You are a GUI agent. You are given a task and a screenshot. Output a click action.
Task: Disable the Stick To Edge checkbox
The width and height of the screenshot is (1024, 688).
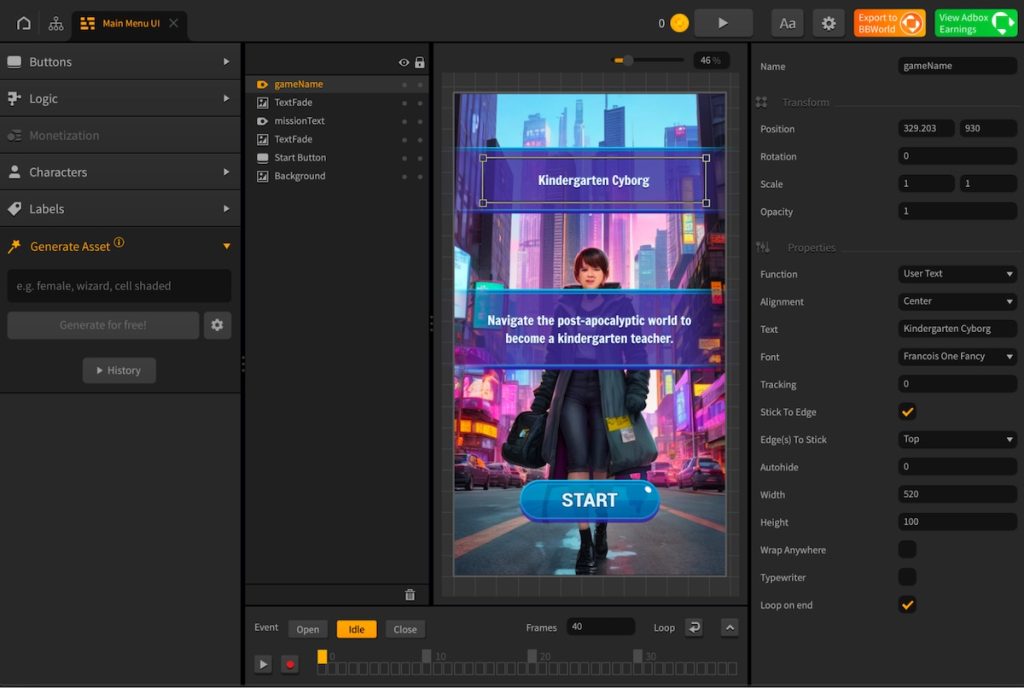point(907,412)
